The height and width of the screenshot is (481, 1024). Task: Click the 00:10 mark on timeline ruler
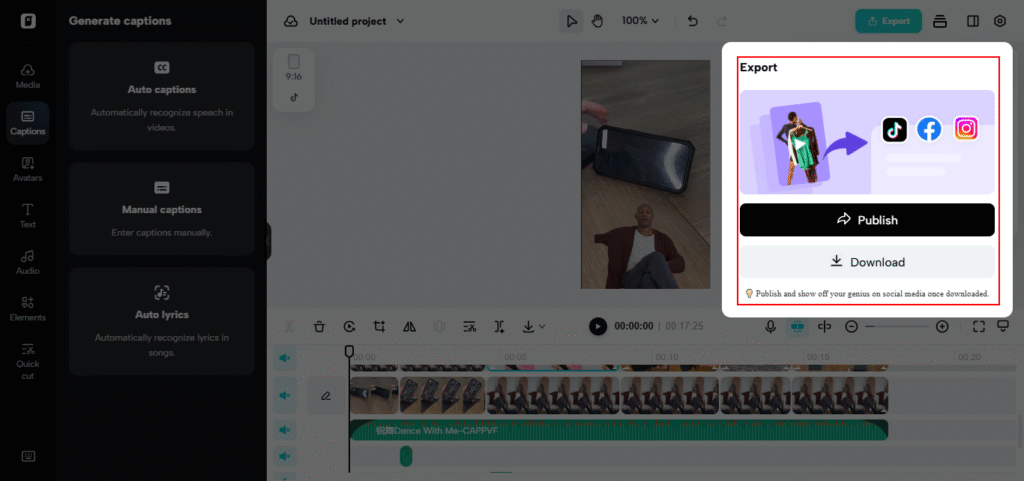tap(665, 357)
